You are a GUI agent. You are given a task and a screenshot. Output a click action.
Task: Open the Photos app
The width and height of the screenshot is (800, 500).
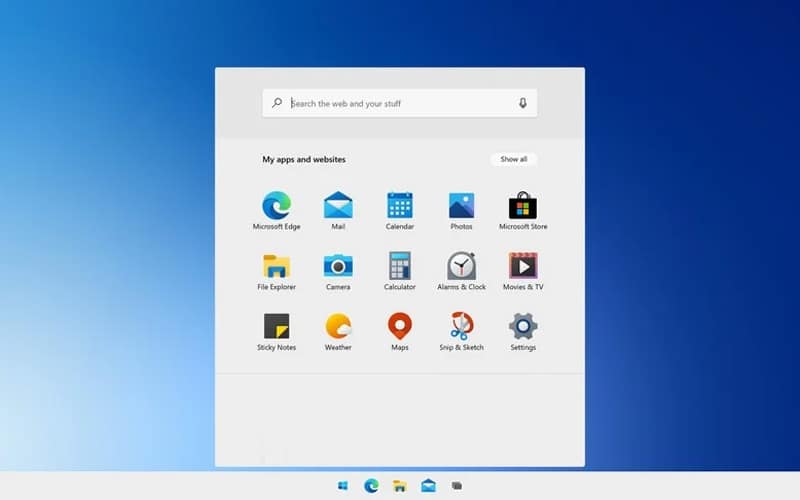tap(461, 206)
